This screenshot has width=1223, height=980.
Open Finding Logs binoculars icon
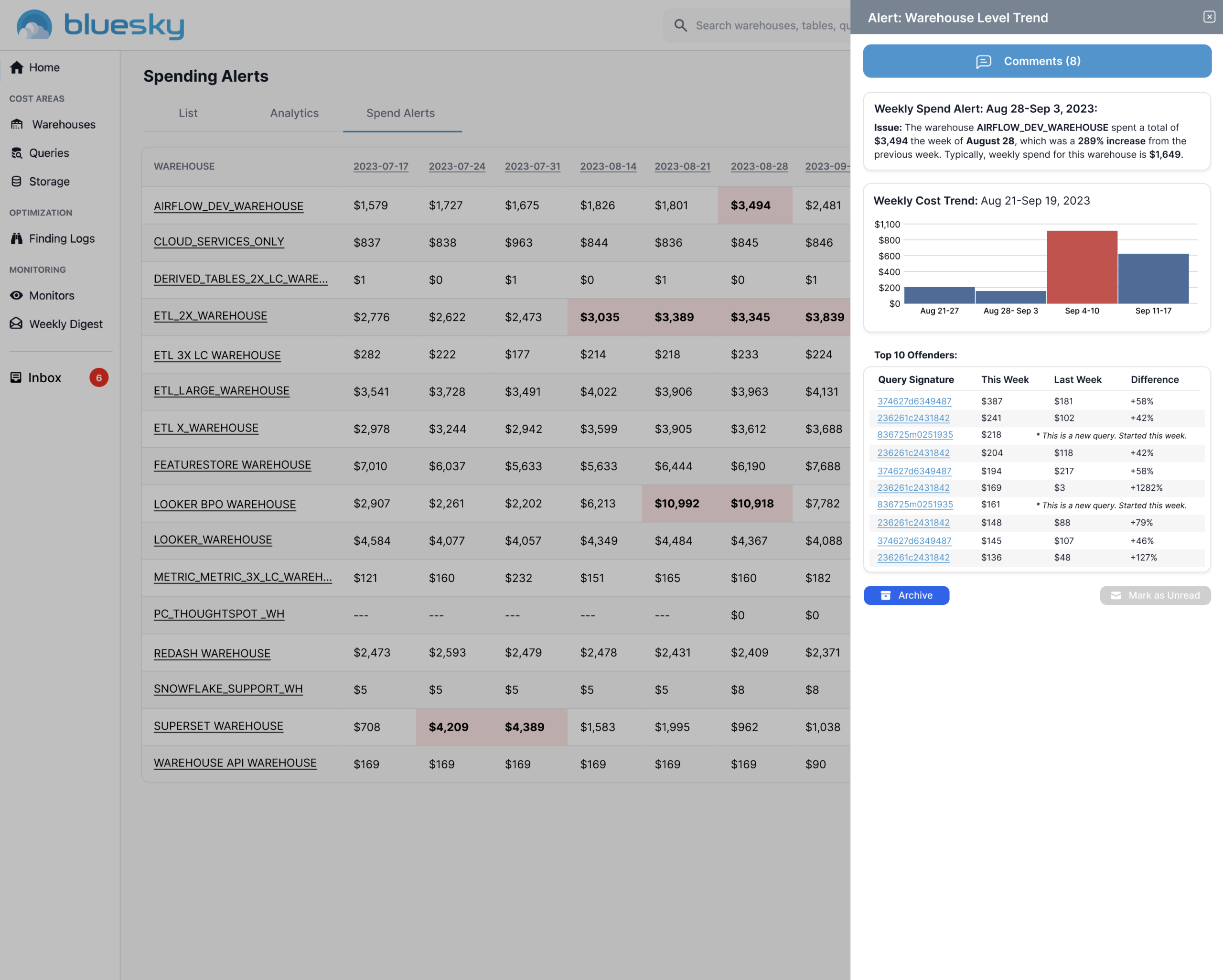(16, 238)
